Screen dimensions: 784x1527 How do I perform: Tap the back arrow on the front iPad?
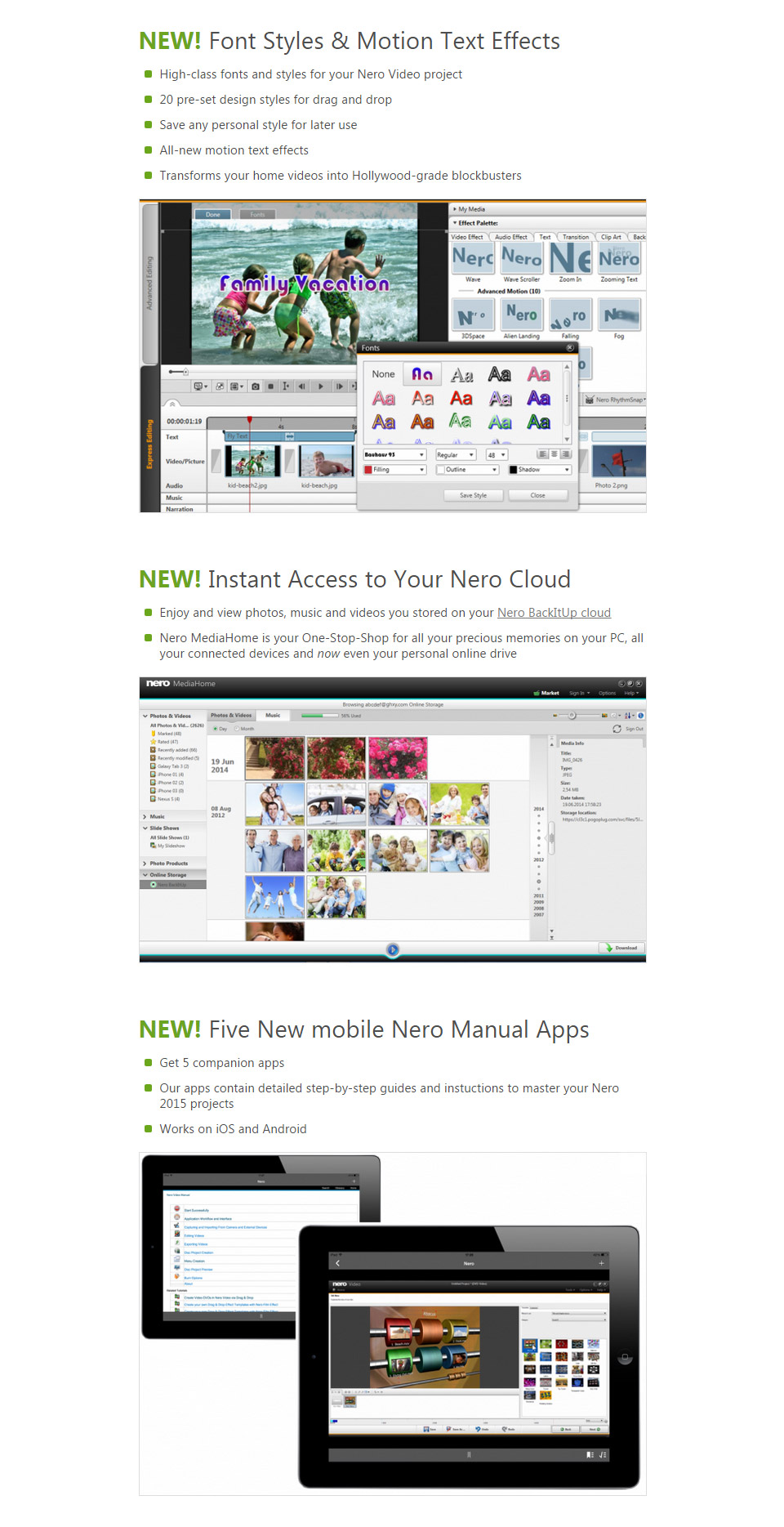(338, 1263)
